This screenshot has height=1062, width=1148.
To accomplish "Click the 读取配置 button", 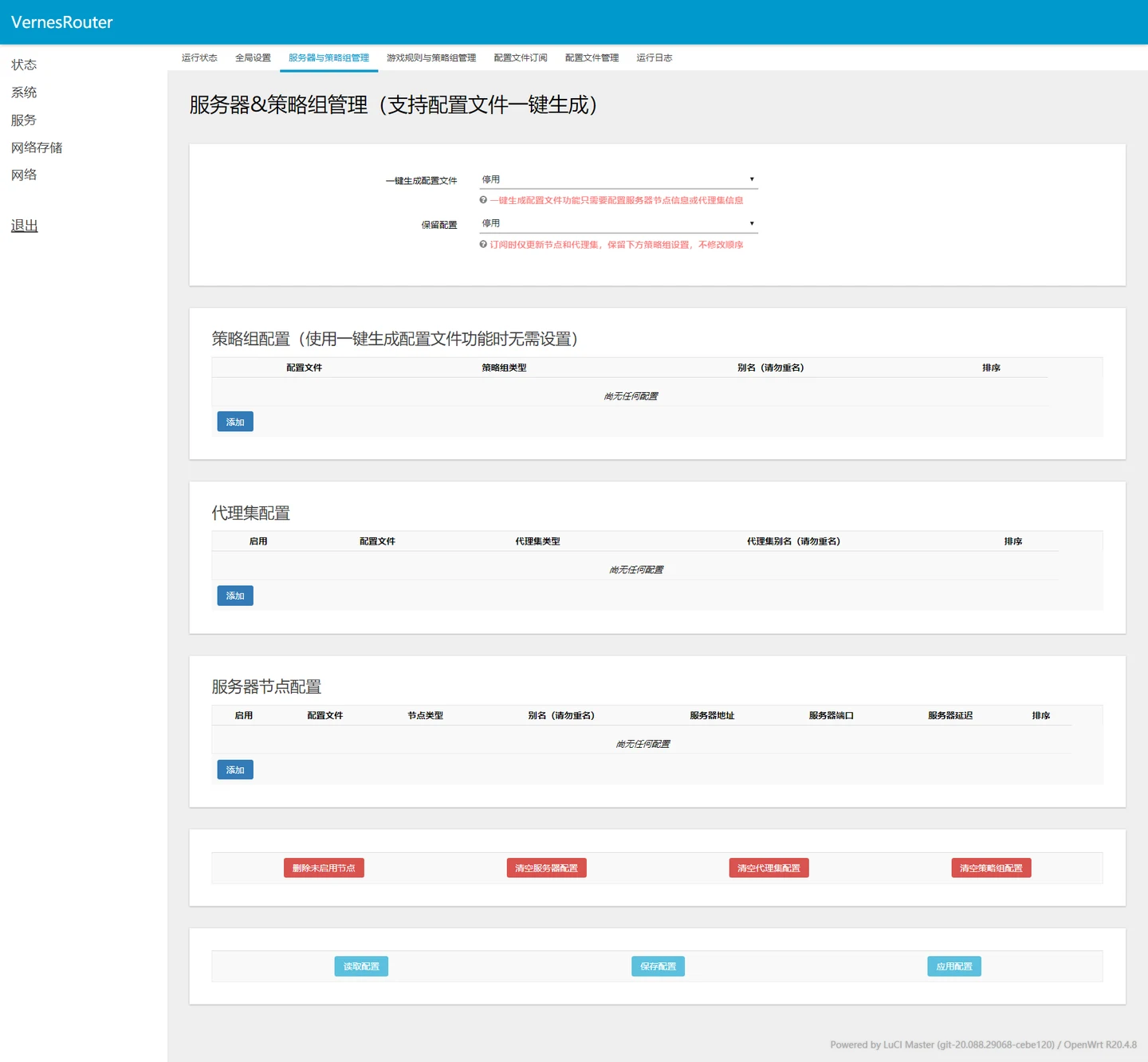I will [x=361, y=966].
